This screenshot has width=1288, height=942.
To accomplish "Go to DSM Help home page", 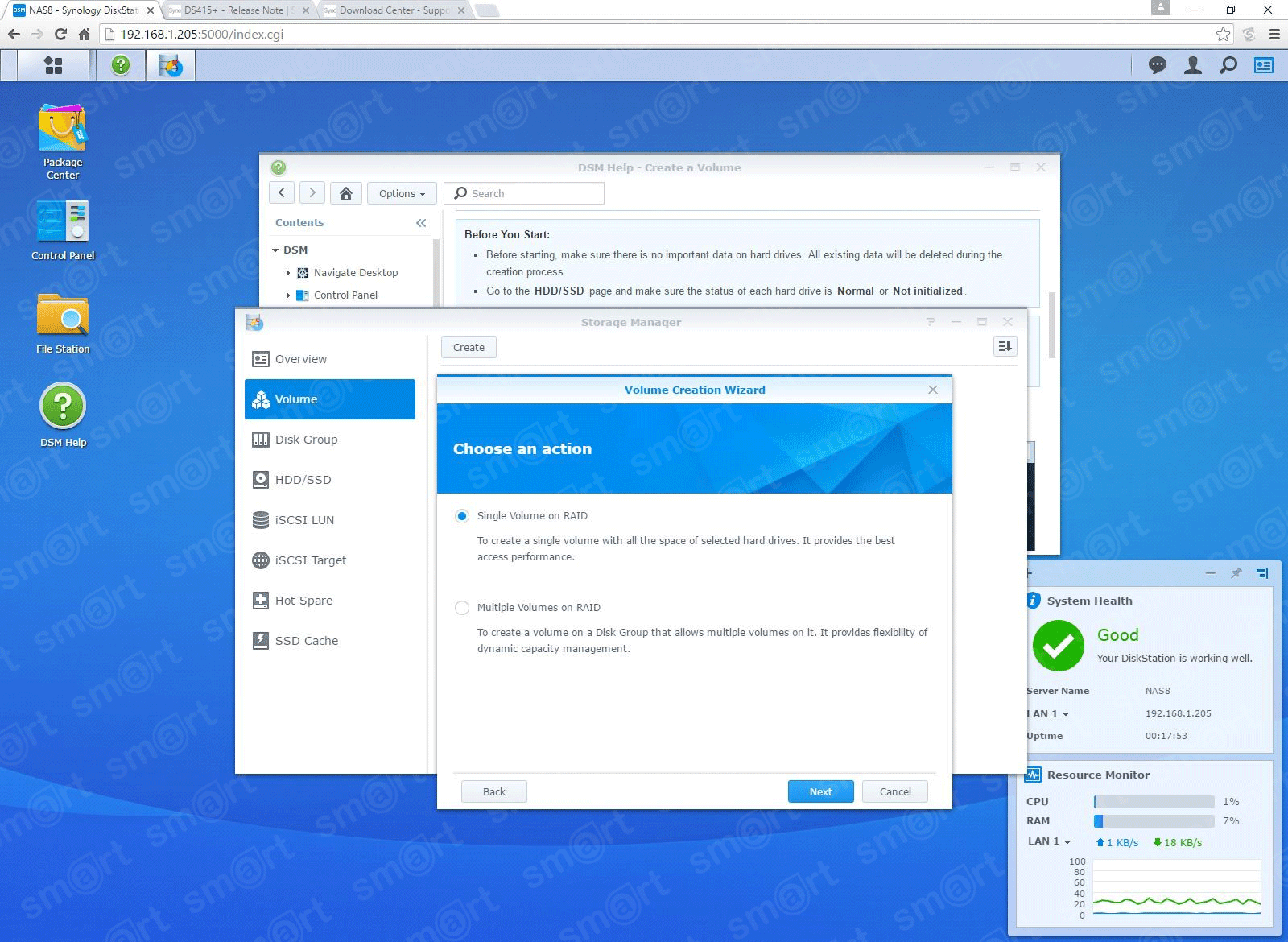I will point(346,193).
